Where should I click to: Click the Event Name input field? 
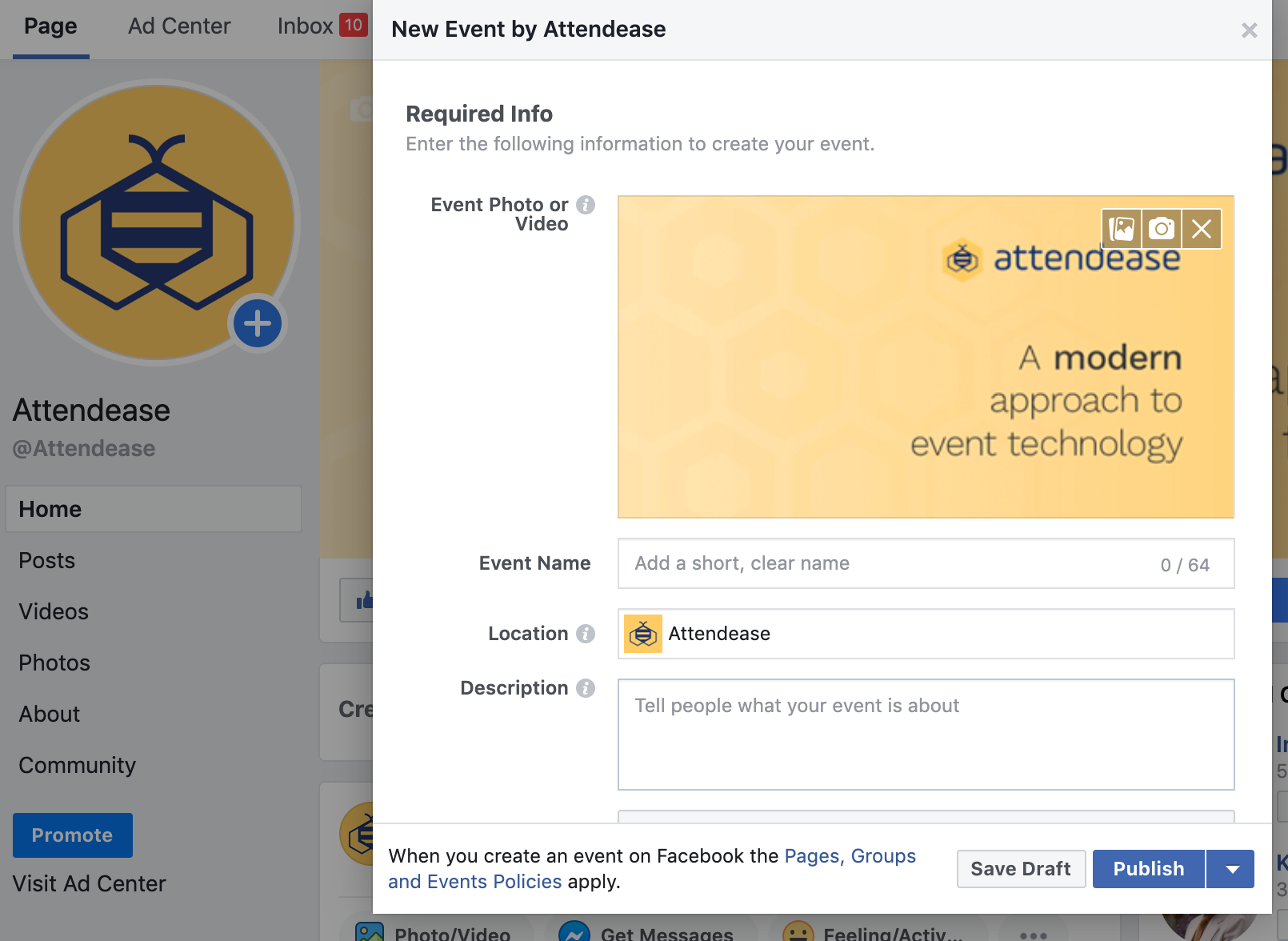tap(926, 563)
